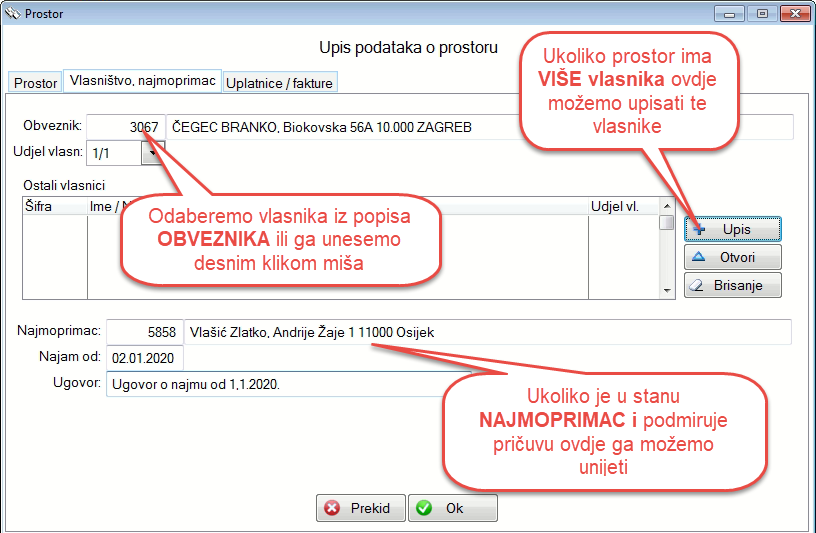This screenshot has width=816, height=533.
Task: Select the Najam od date field
Action: pyautogui.click(x=143, y=358)
